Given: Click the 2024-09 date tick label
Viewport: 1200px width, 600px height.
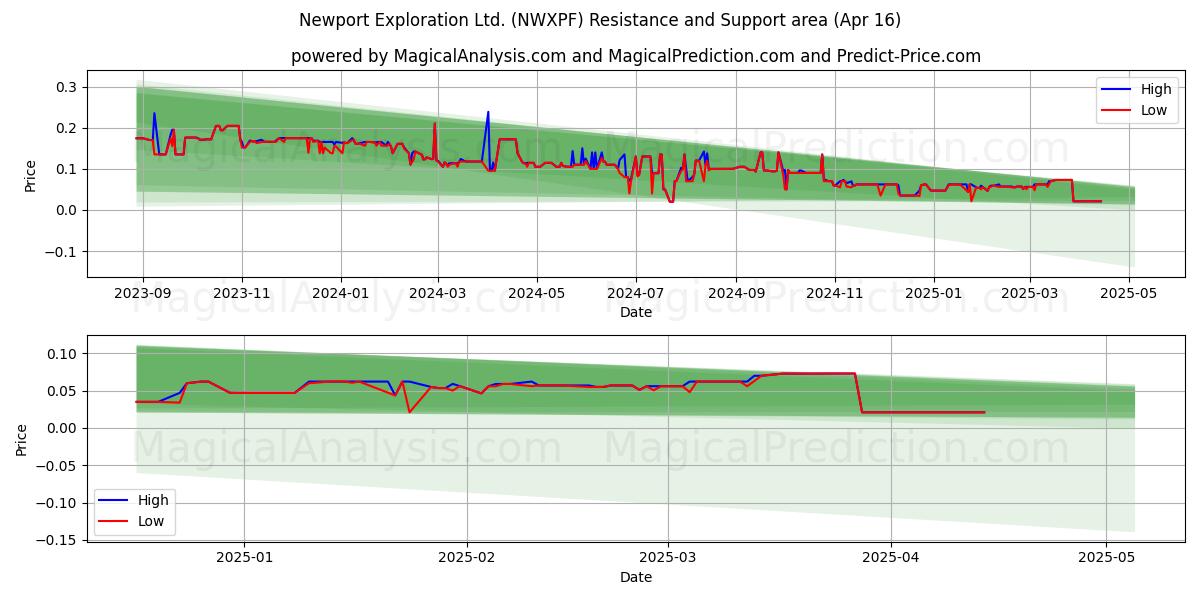Looking at the screenshot, I should [736, 293].
